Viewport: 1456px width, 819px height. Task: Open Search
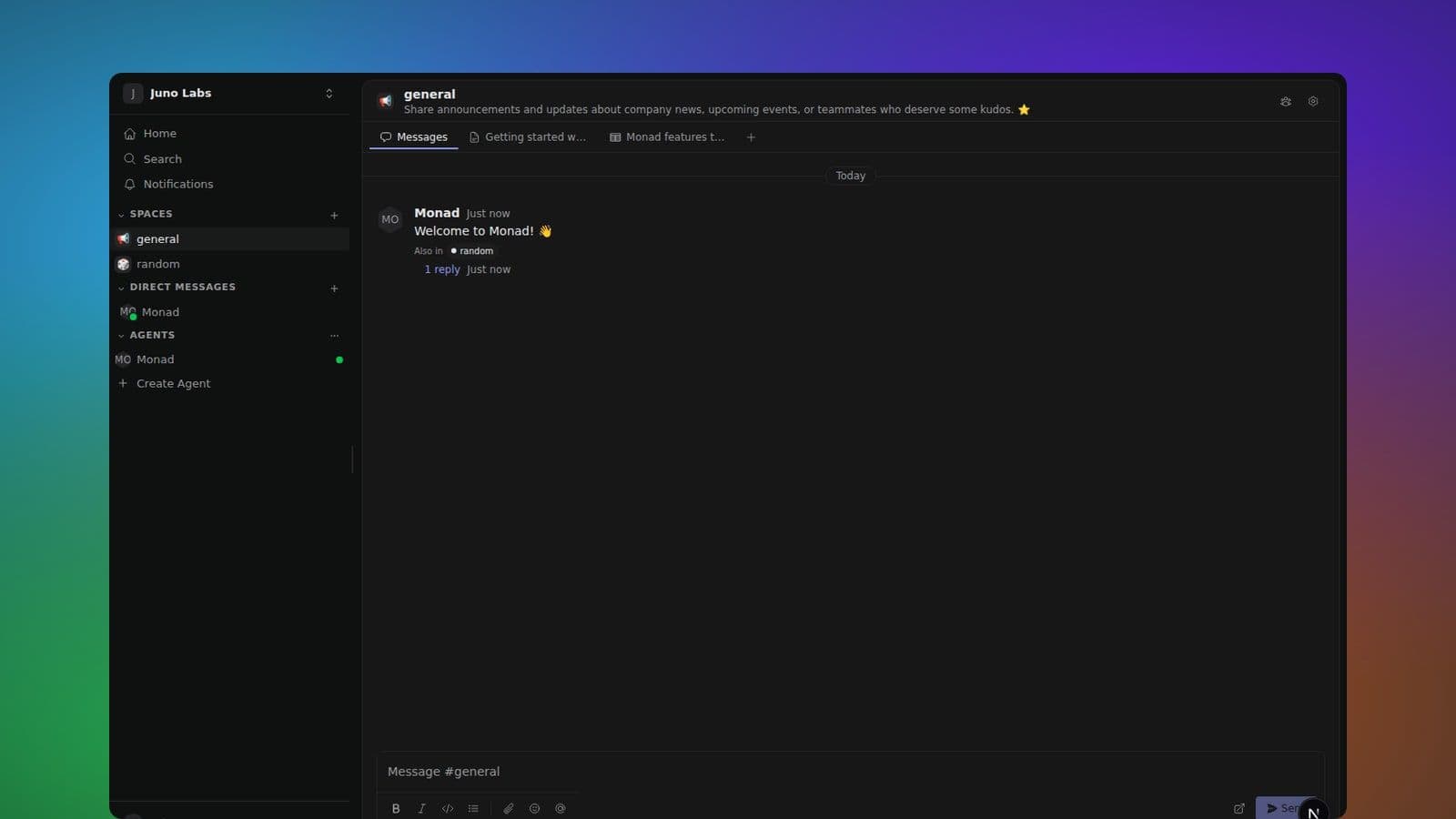click(x=231, y=159)
